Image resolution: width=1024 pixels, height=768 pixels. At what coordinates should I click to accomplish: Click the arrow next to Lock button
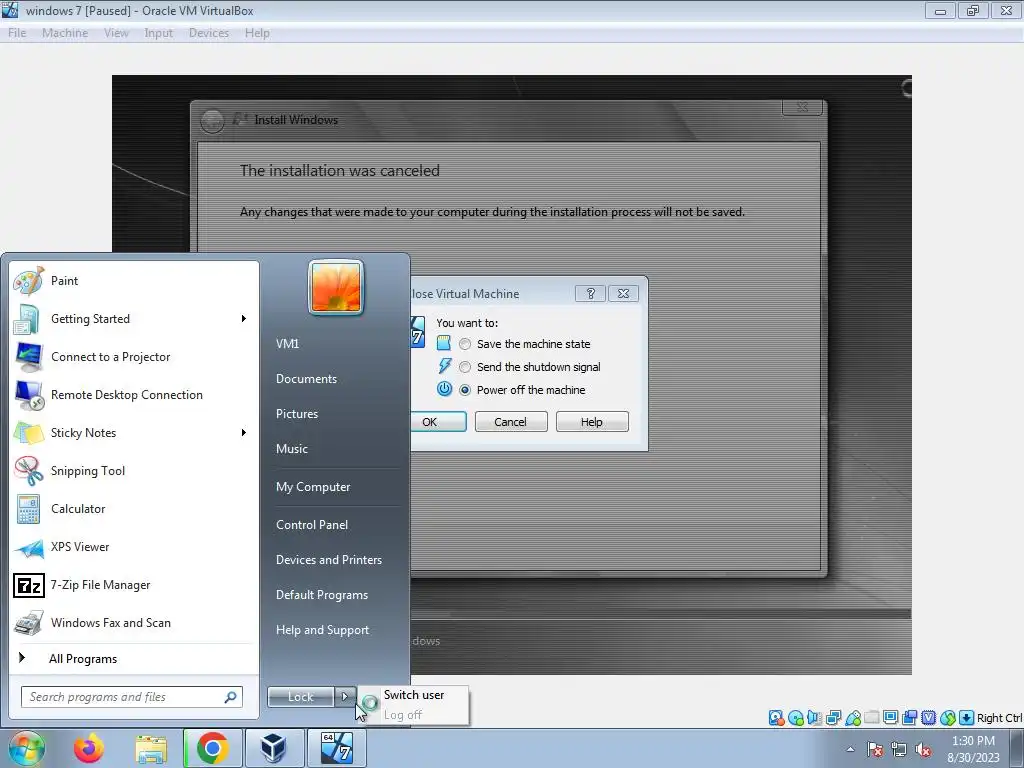coord(345,697)
